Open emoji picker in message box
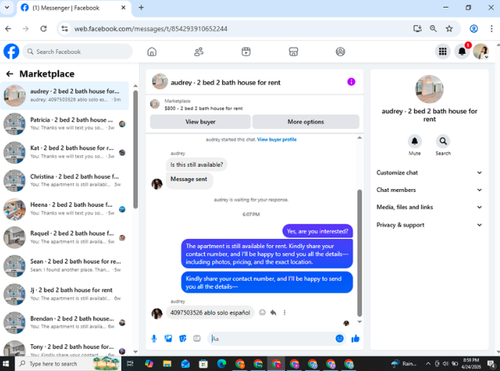Image resolution: width=500 pixels, height=371 pixels. pos(339,339)
